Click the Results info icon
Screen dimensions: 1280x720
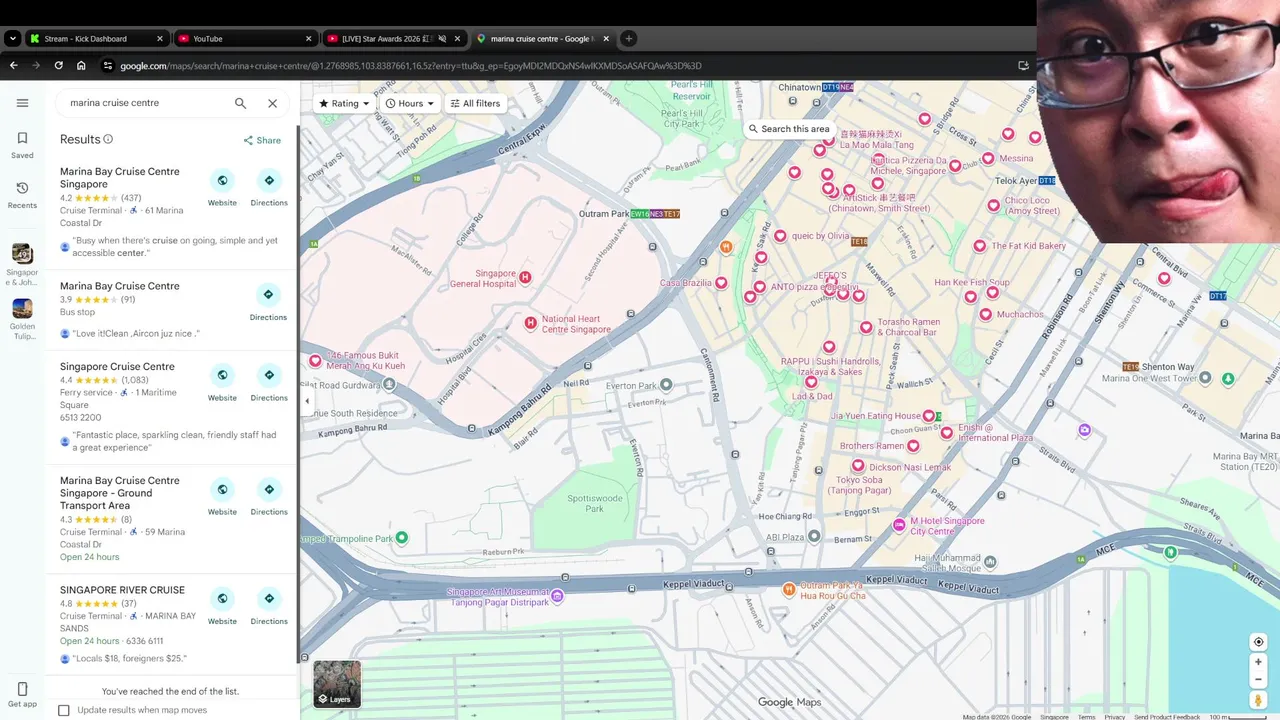pos(108,139)
